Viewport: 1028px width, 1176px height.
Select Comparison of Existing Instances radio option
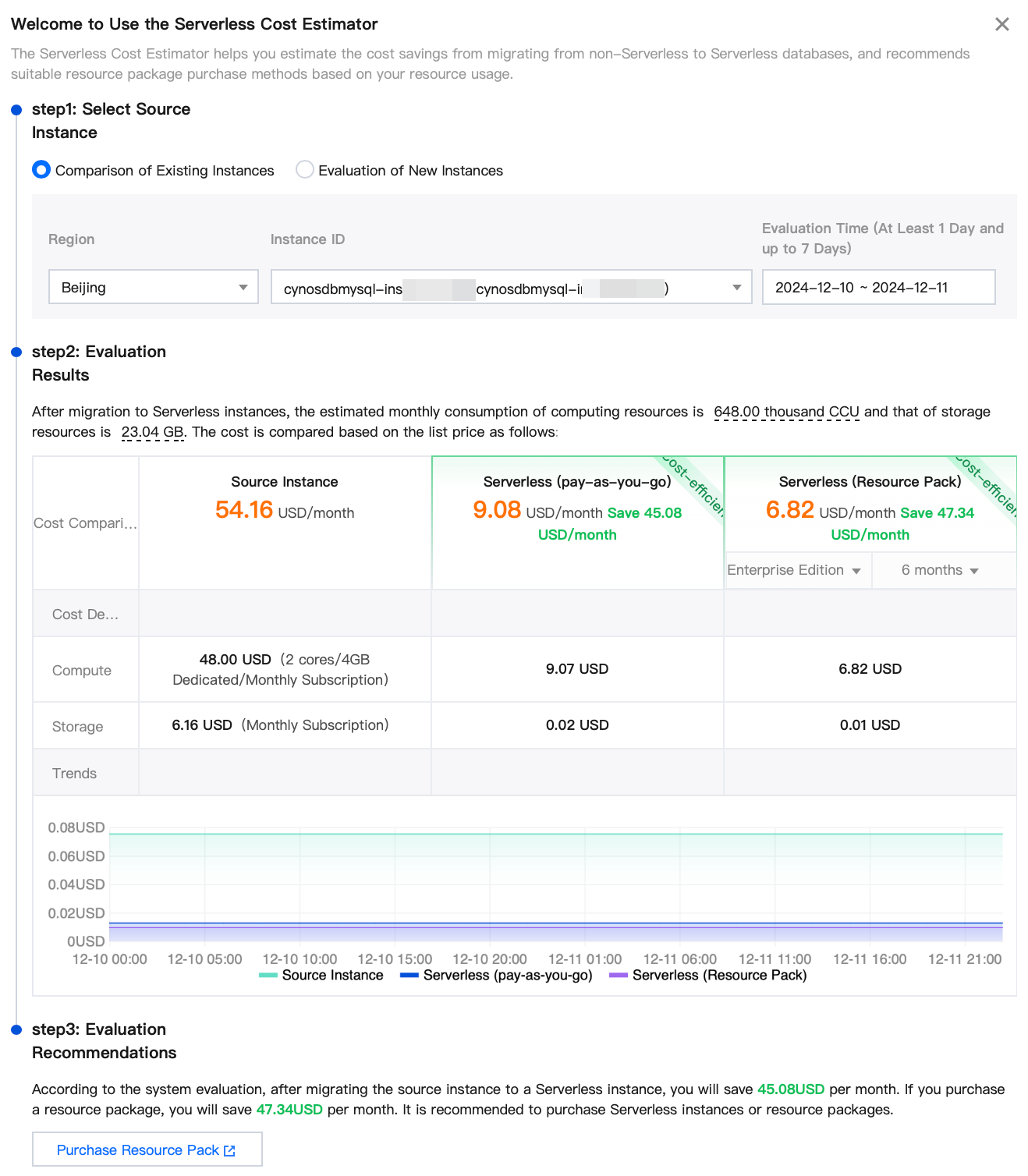pyautogui.click(x=41, y=170)
